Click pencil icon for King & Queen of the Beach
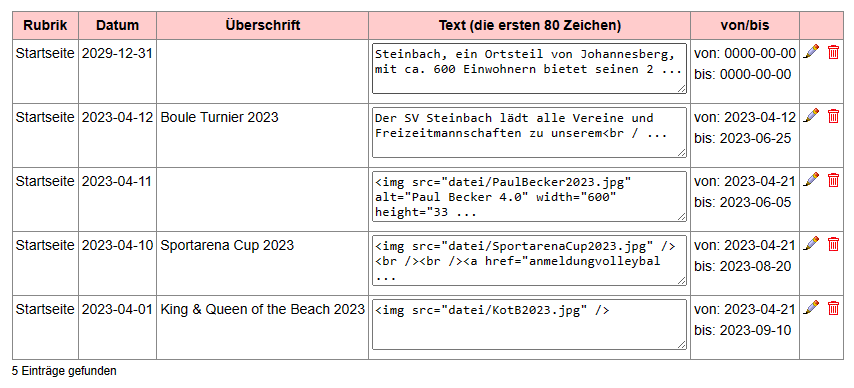This screenshot has width=854, height=388. pos(811,307)
